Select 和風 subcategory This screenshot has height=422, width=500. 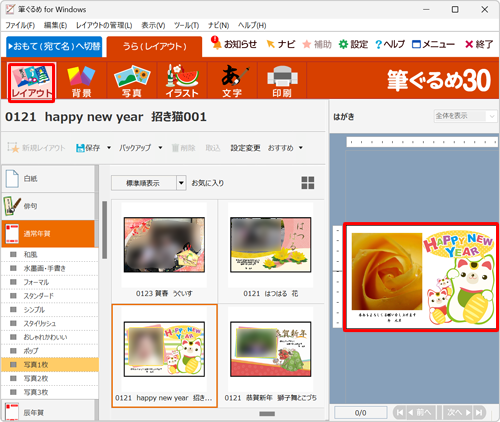click(x=50, y=255)
